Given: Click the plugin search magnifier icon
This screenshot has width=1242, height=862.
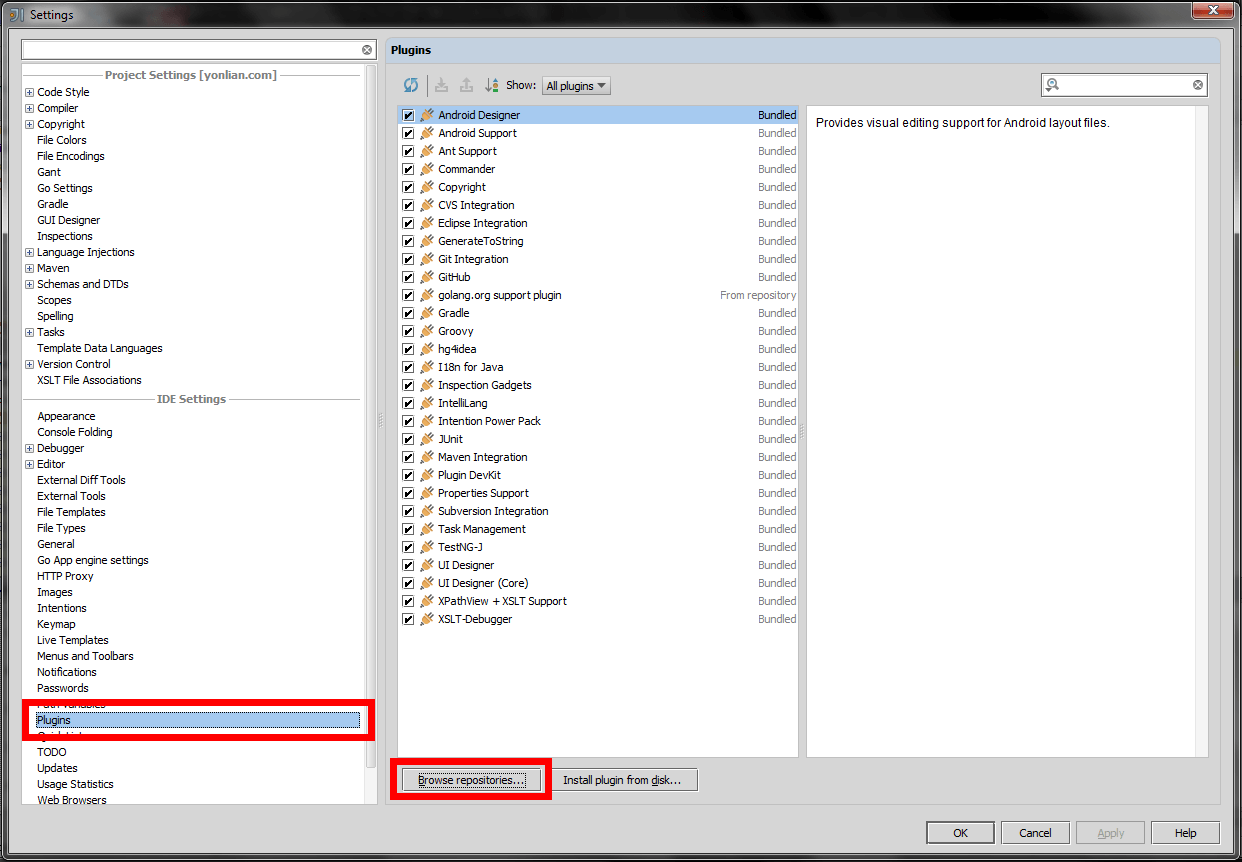Looking at the screenshot, I should 1053,85.
